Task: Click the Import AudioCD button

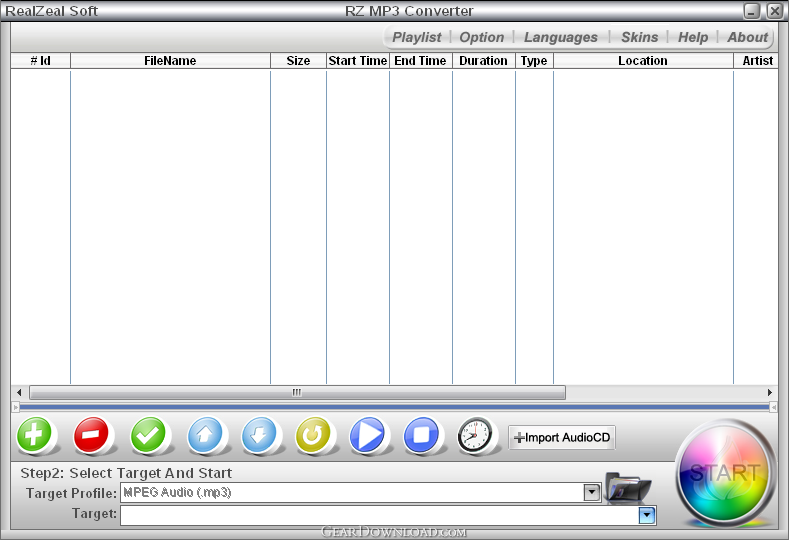Action: (562, 437)
